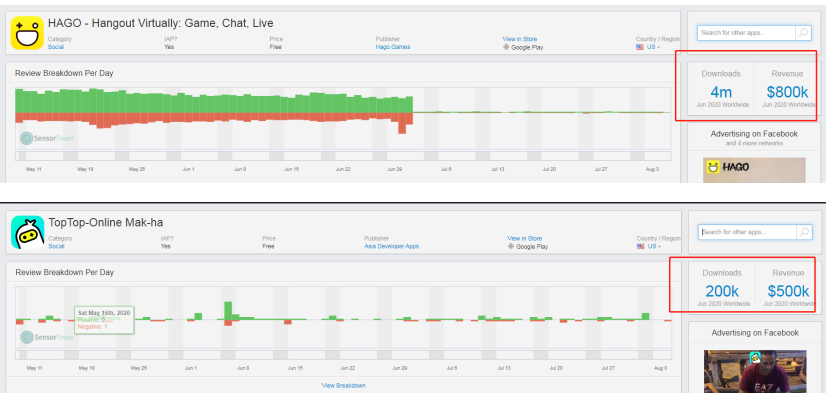Open Social category link for TopTop
Image resolution: width=826 pixels, height=399 pixels.
[56, 246]
